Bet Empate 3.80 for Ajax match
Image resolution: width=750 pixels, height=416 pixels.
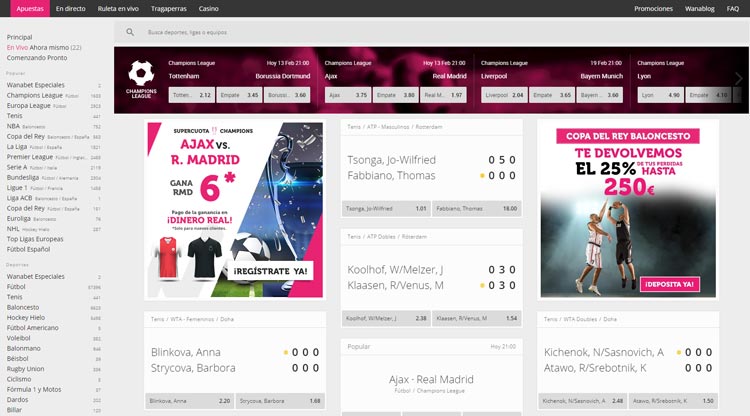(x=396, y=95)
